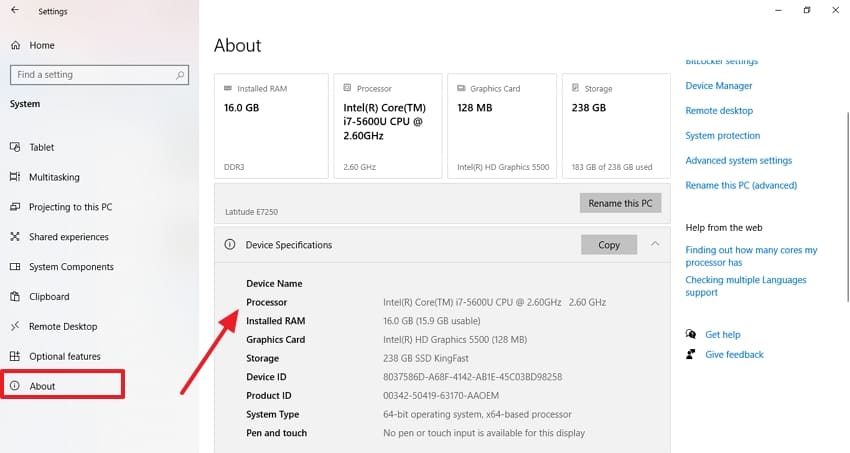850x453 pixels.
Task: Select Remote Desktop in the sidebar
Action: (x=63, y=326)
